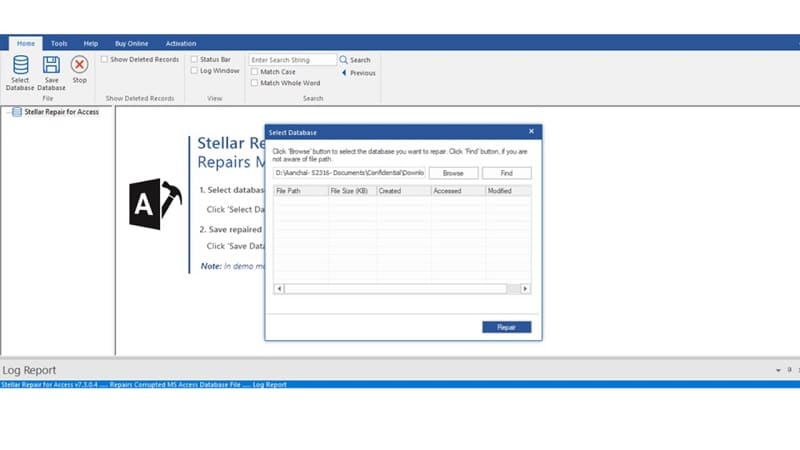Click the Access hammer logo image
Image resolution: width=800 pixels, height=450 pixels.
[x=155, y=204]
